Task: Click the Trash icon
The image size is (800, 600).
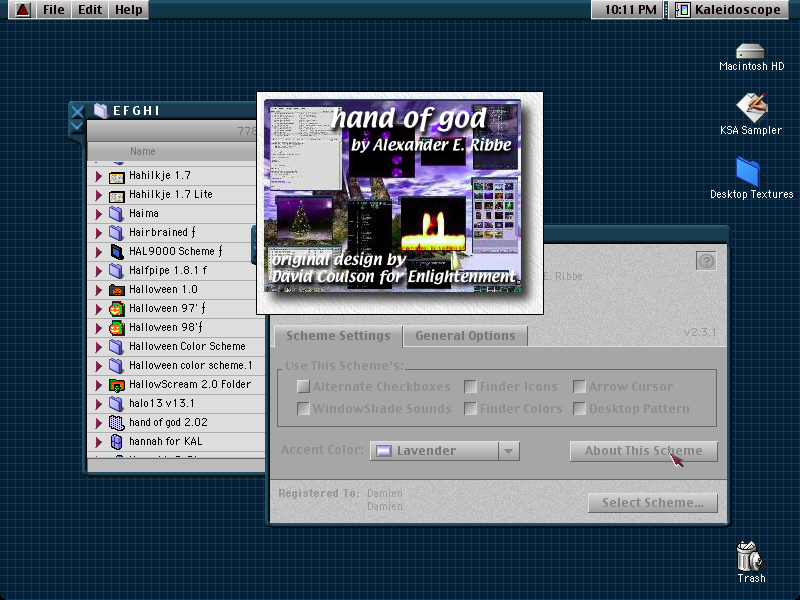Action: 749,556
